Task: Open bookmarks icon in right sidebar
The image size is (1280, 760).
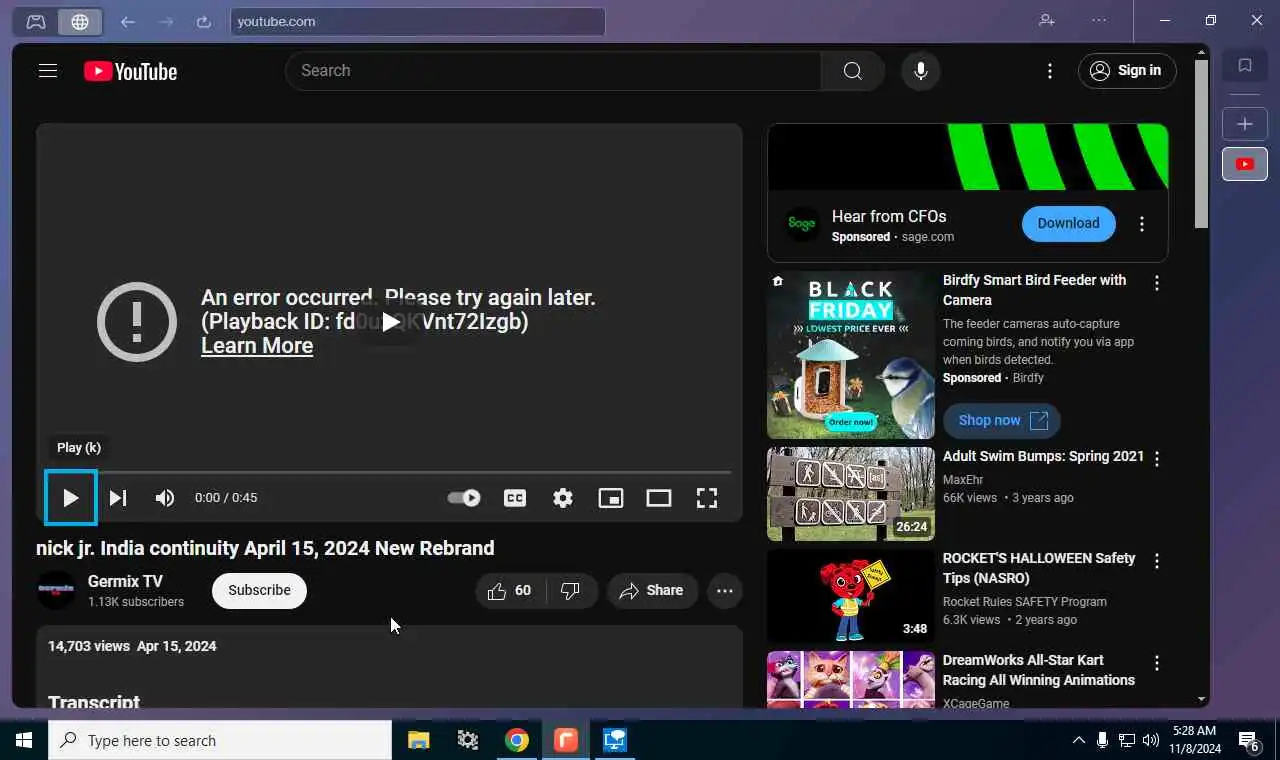Action: [1245, 66]
